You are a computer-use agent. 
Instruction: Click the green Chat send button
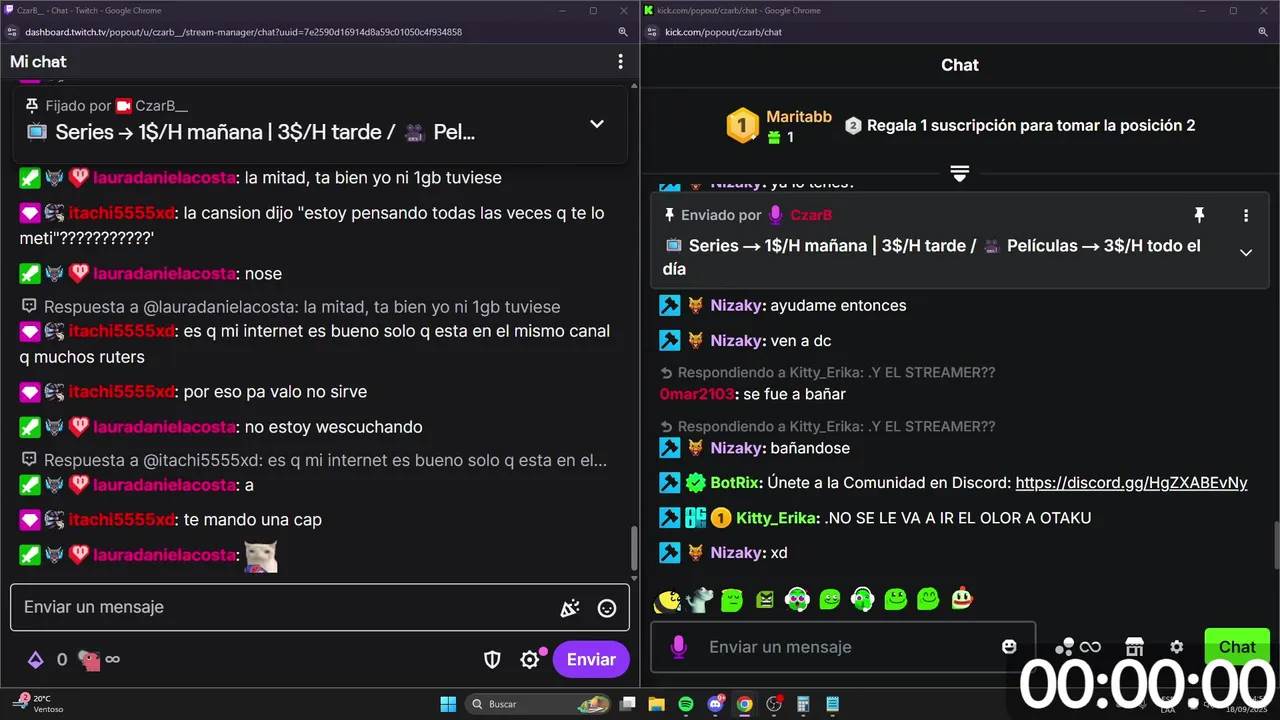[x=1237, y=647]
